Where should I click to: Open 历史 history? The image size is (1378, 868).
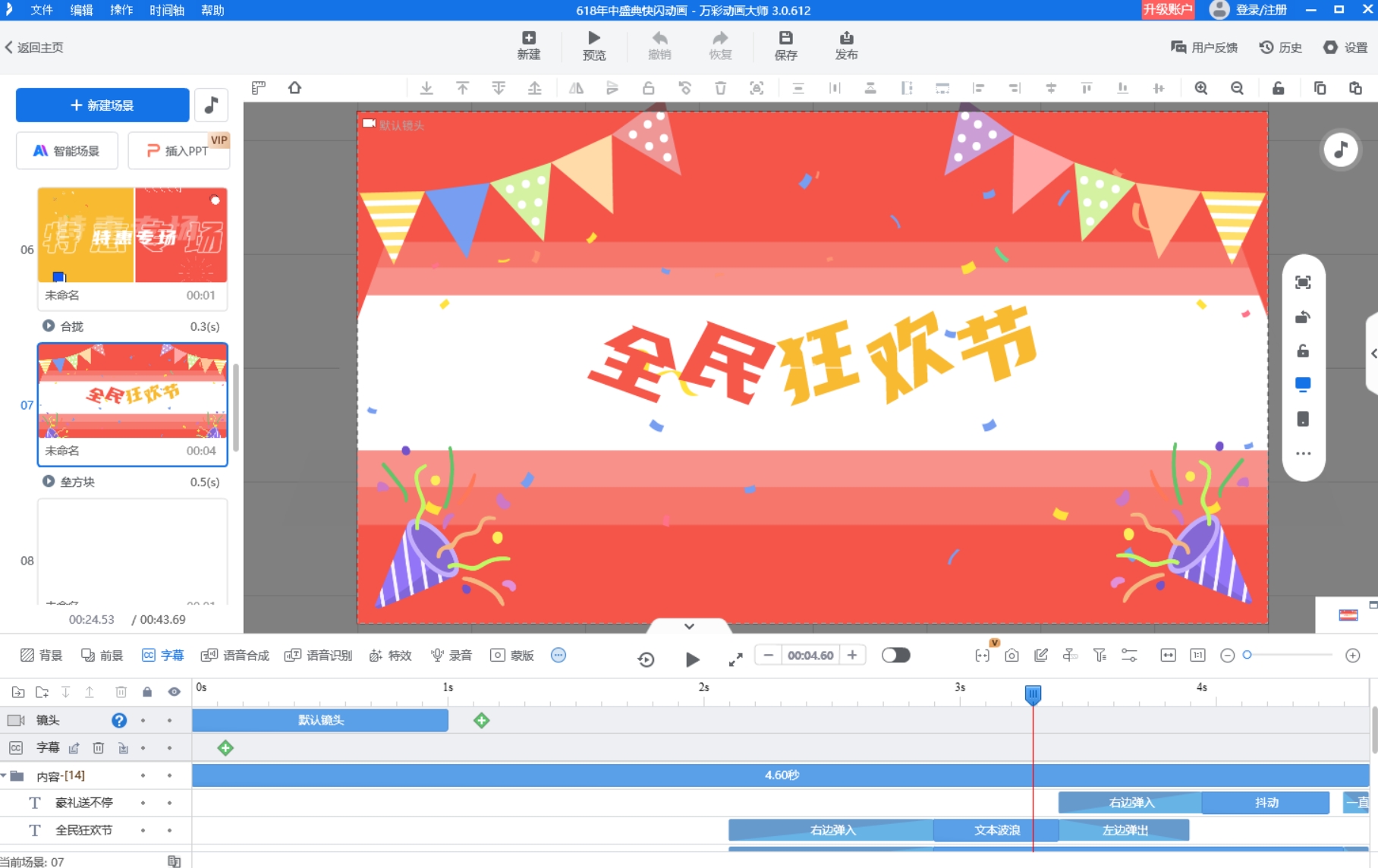(1281, 47)
